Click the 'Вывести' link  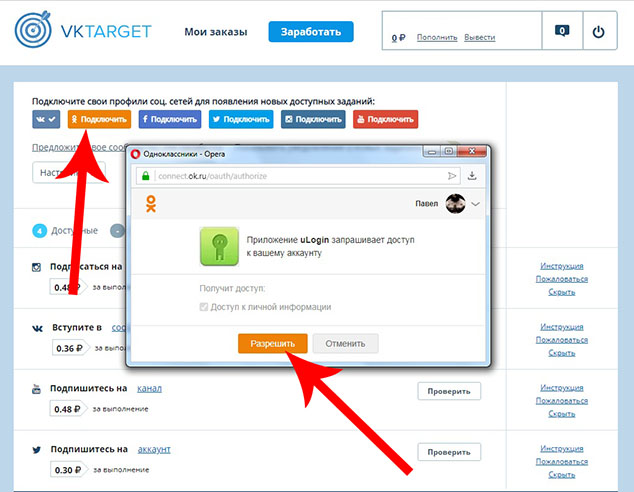tap(479, 37)
